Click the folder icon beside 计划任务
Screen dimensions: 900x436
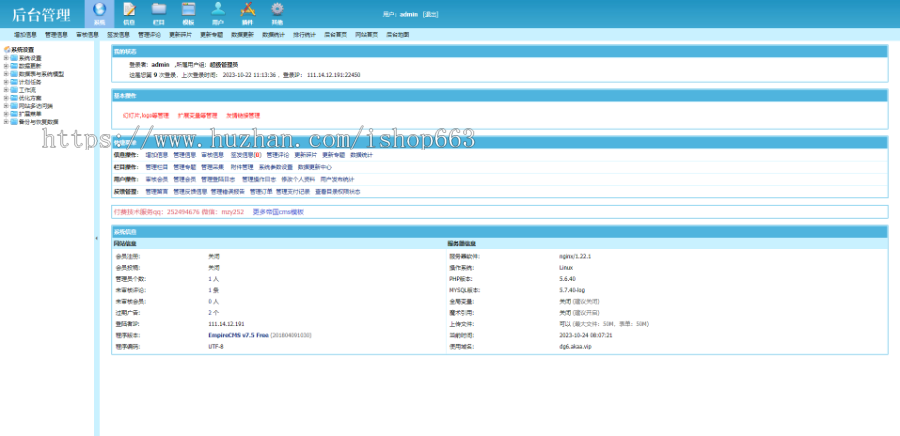(x=14, y=82)
